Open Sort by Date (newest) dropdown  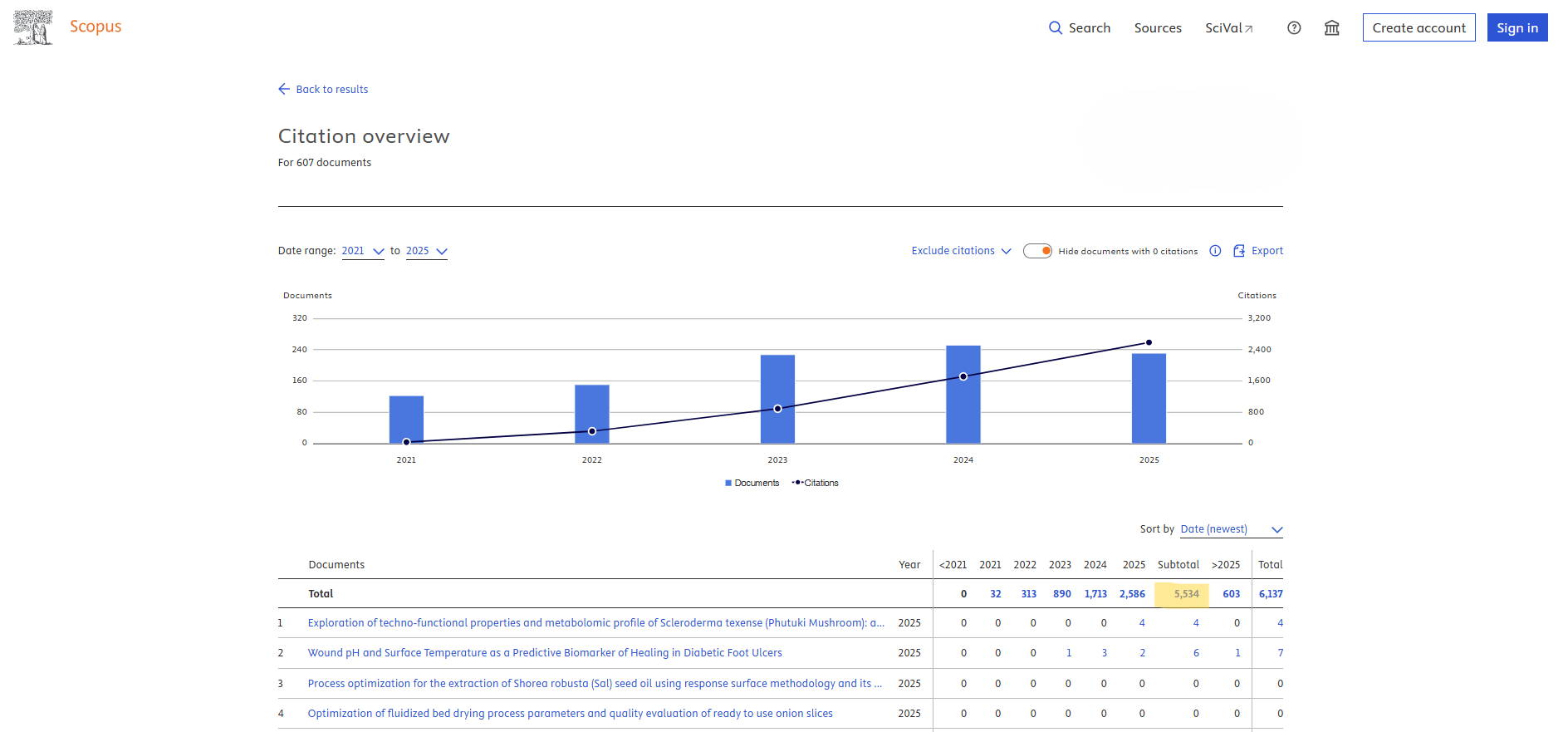pos(1231,529)
